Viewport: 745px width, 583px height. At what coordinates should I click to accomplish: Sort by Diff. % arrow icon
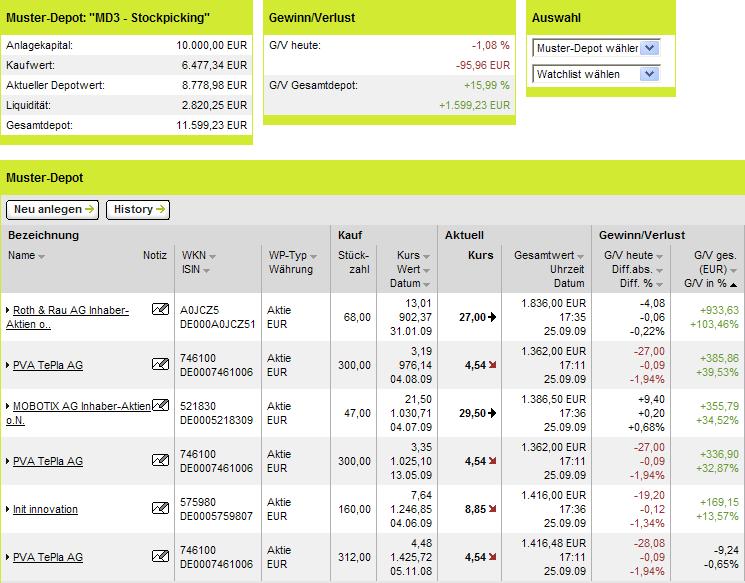[659, 285]
